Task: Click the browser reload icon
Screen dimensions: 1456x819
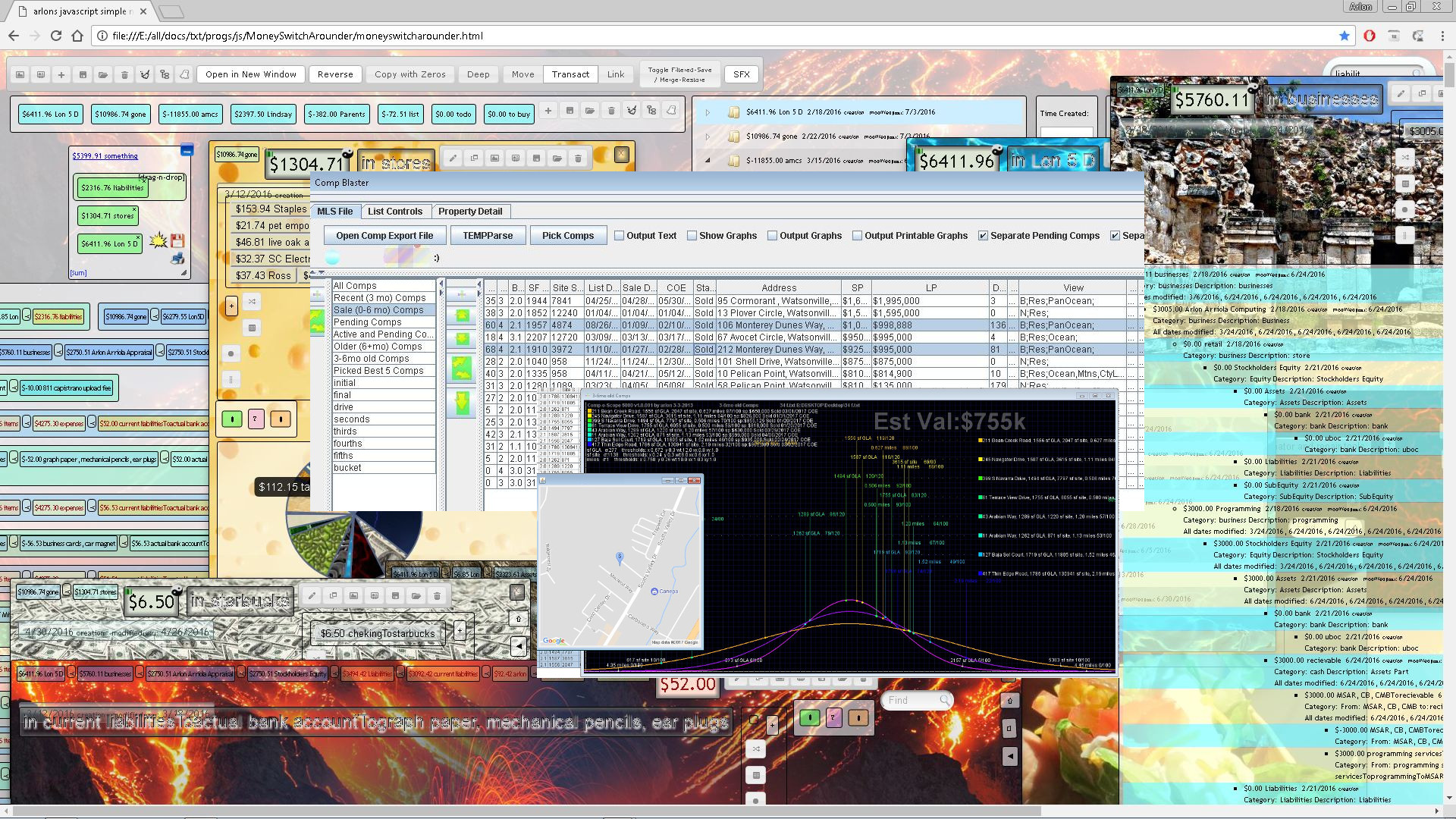Action: click(x=56, y=36)
